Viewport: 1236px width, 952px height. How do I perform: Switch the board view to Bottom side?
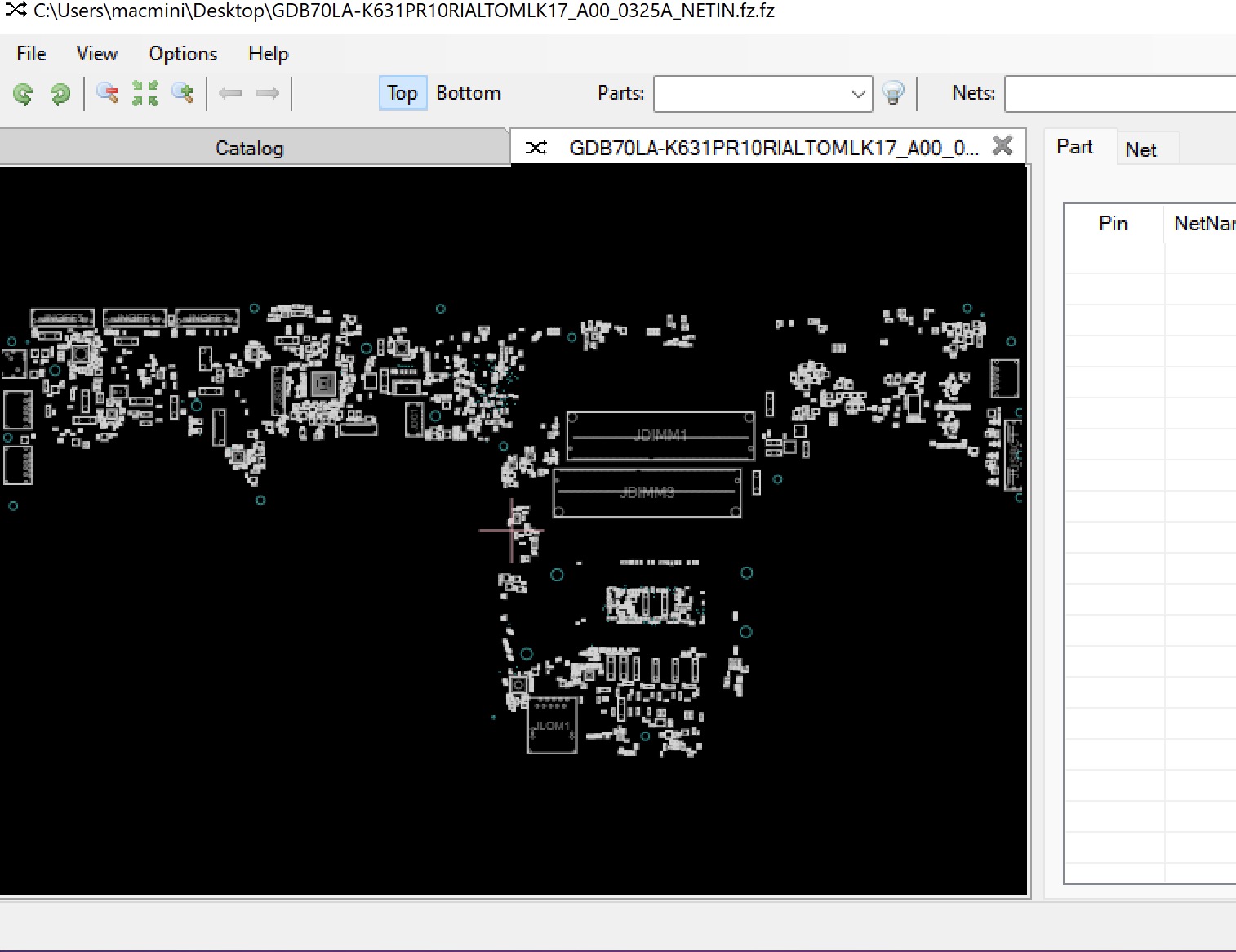(468, 93)
